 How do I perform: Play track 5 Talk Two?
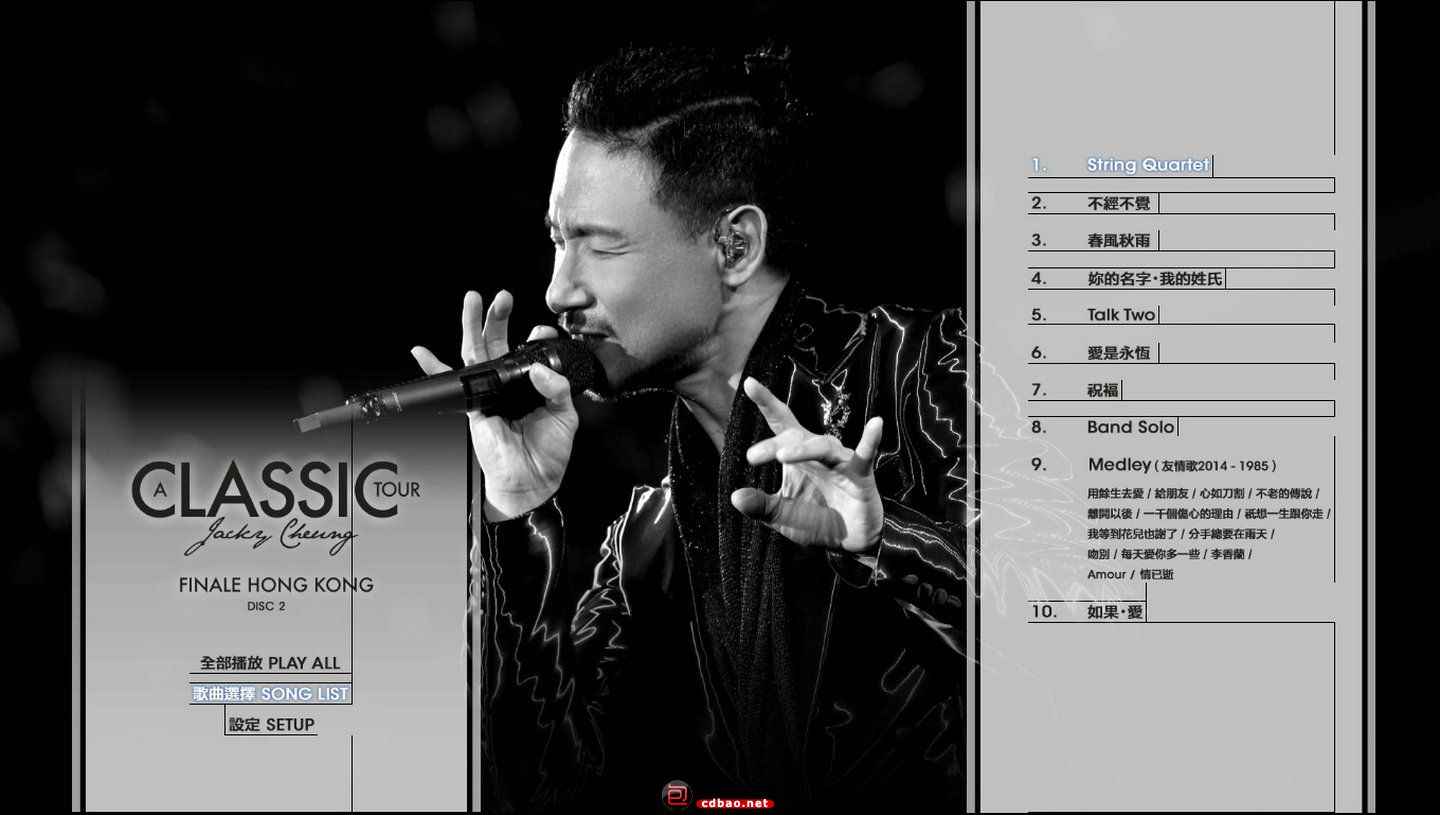coord(1093,315)
